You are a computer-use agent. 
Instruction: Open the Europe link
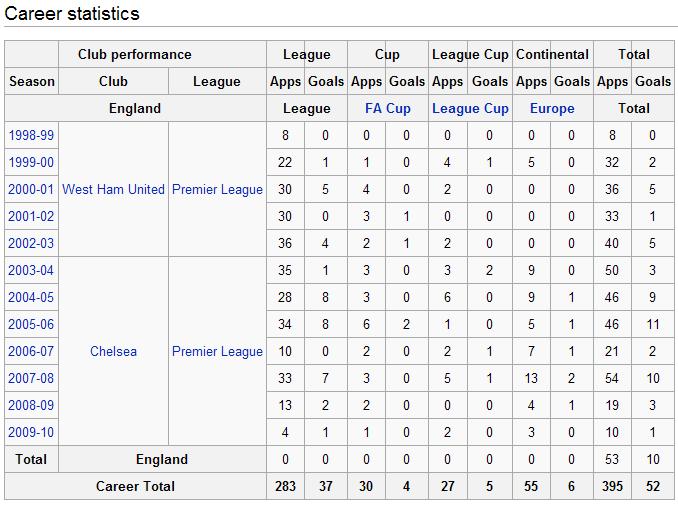point(552,108)
